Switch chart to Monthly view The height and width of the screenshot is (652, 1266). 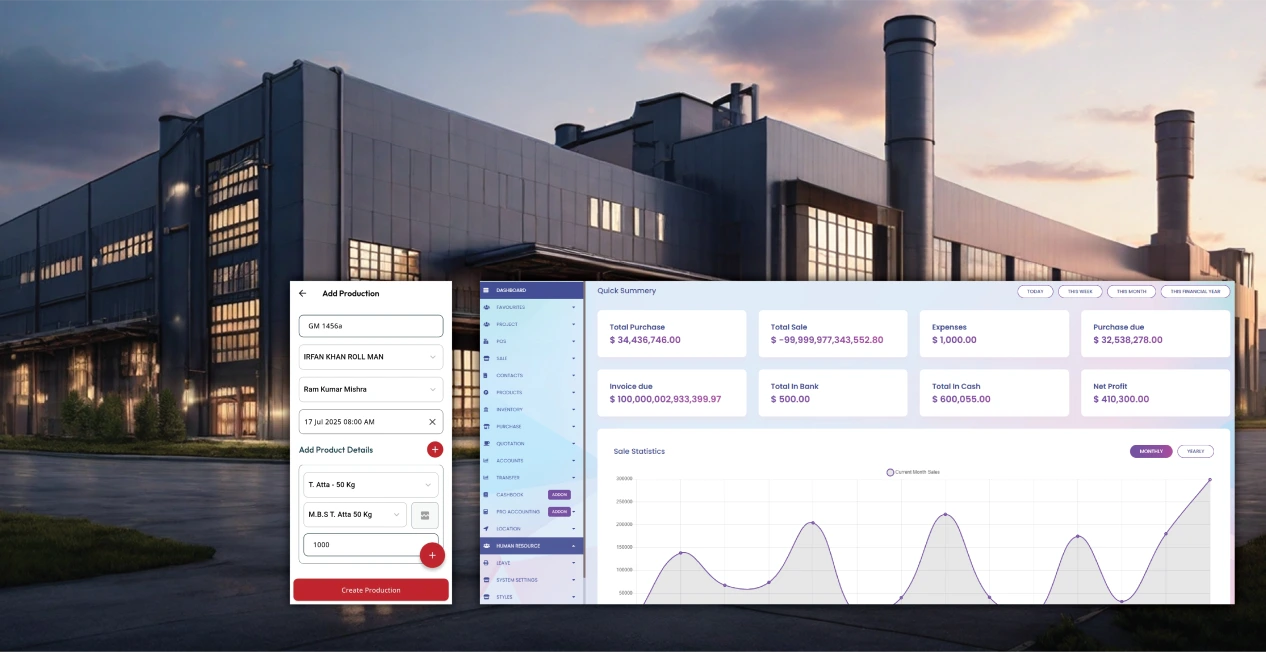[x=1151, y=451]
